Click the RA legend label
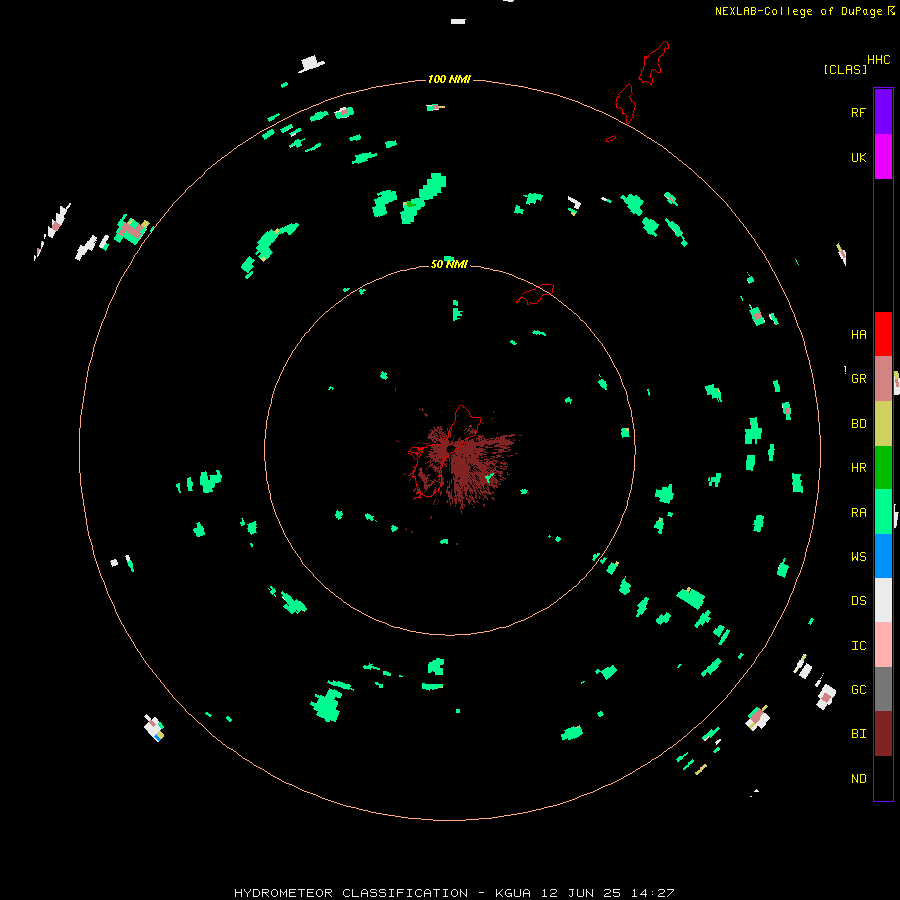Screen dimensions: 900x900 858,513
